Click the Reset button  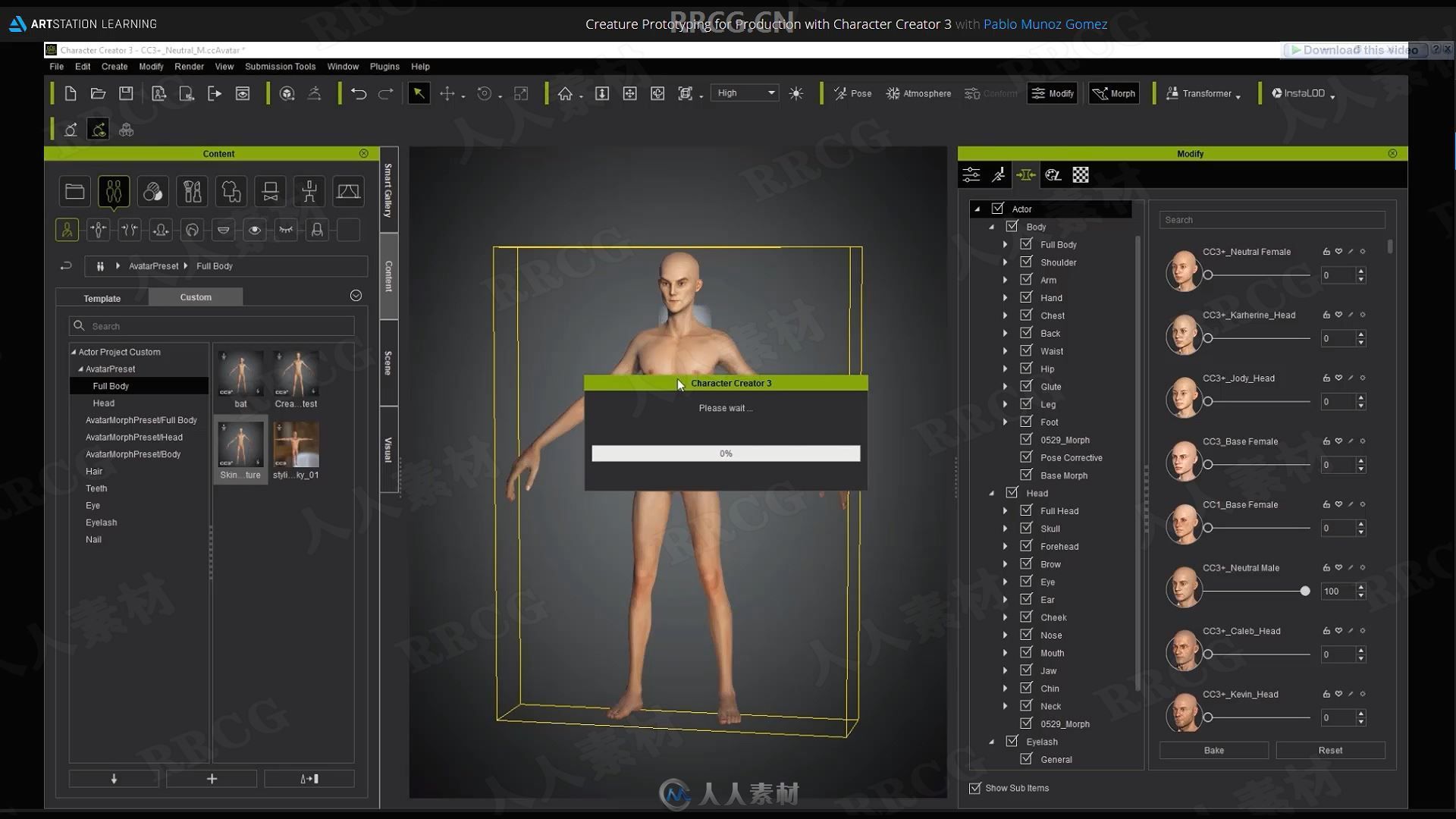[1330, 750]
